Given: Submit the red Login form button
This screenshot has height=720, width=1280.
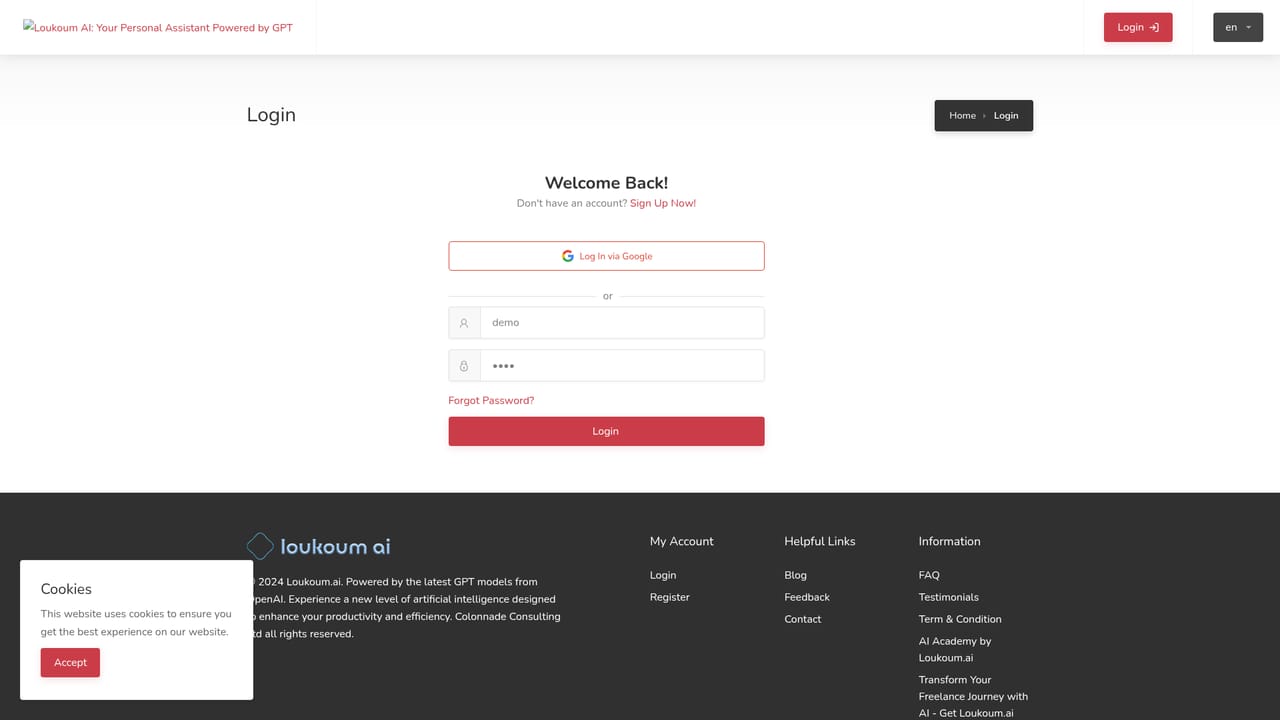Looking at the screenshot, I should click(x=606, y=431).
